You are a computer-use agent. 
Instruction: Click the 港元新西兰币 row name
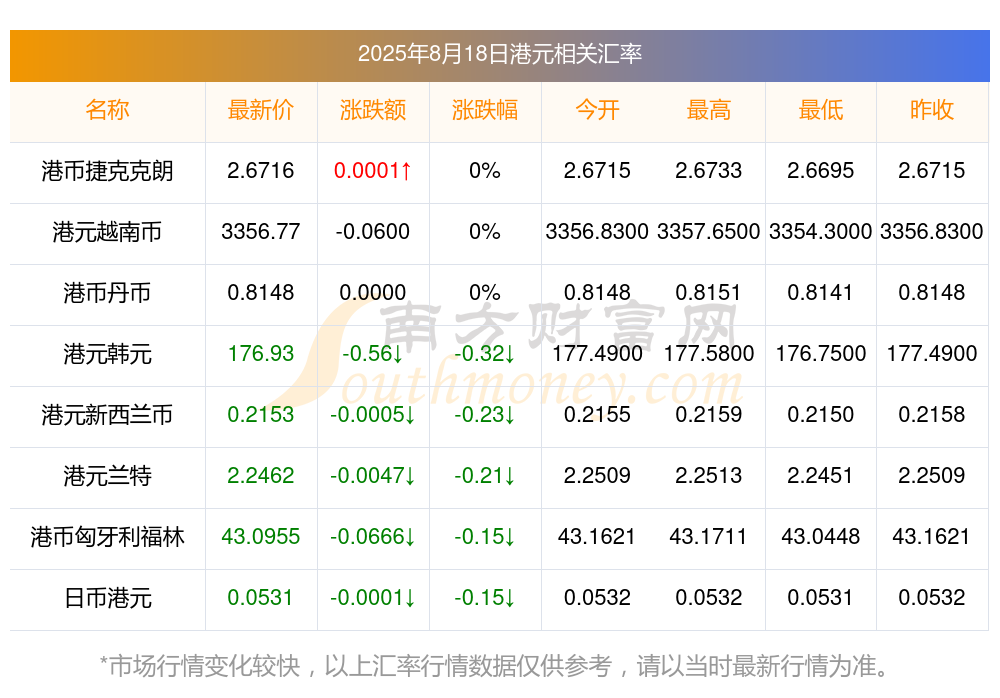[x=107, y=415]
